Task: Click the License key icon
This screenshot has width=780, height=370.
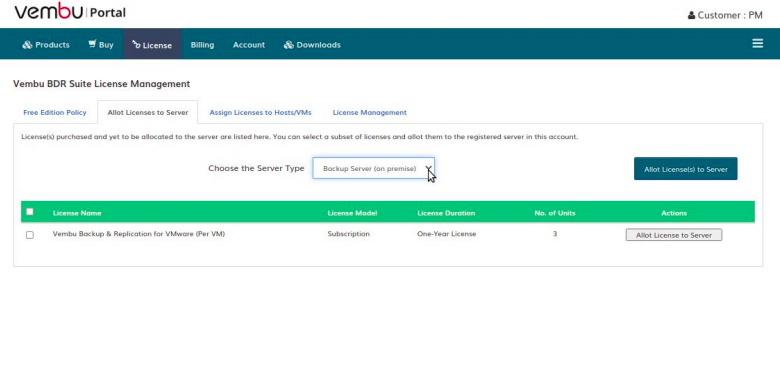Action: point(136,45)
